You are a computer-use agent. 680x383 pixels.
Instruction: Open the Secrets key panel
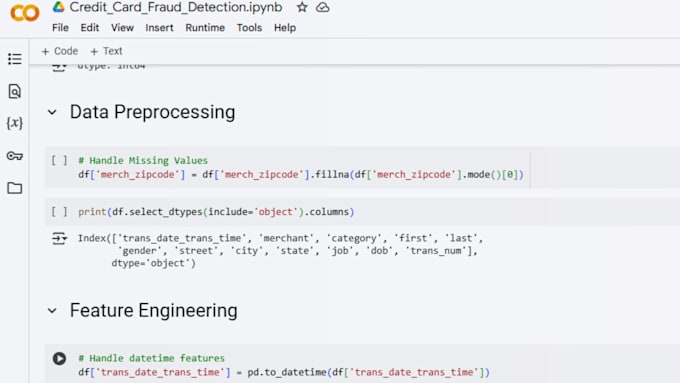(x=15, y=156)
